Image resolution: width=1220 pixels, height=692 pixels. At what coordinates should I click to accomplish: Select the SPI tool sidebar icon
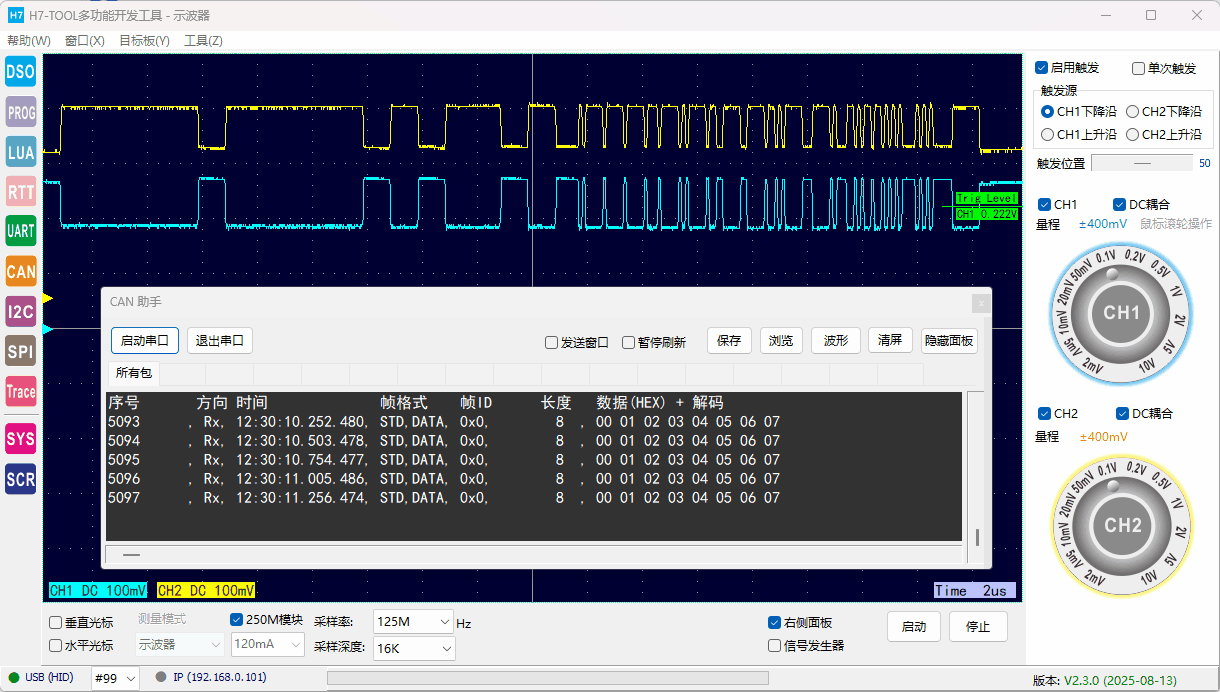pyautogui.click(x=21, y=351)
